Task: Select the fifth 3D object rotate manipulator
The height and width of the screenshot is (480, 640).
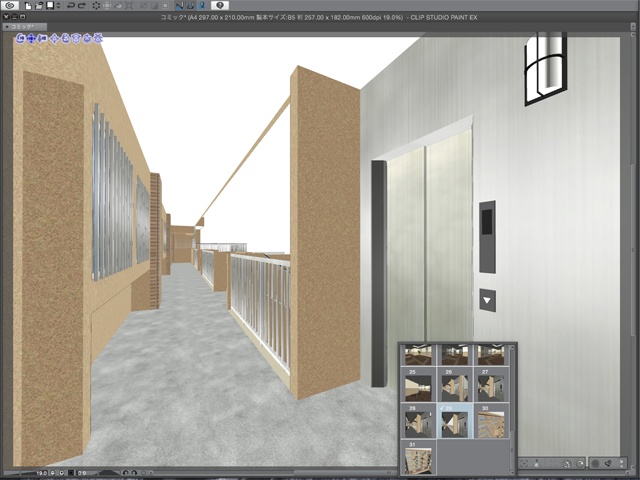Action: point(65,39)
